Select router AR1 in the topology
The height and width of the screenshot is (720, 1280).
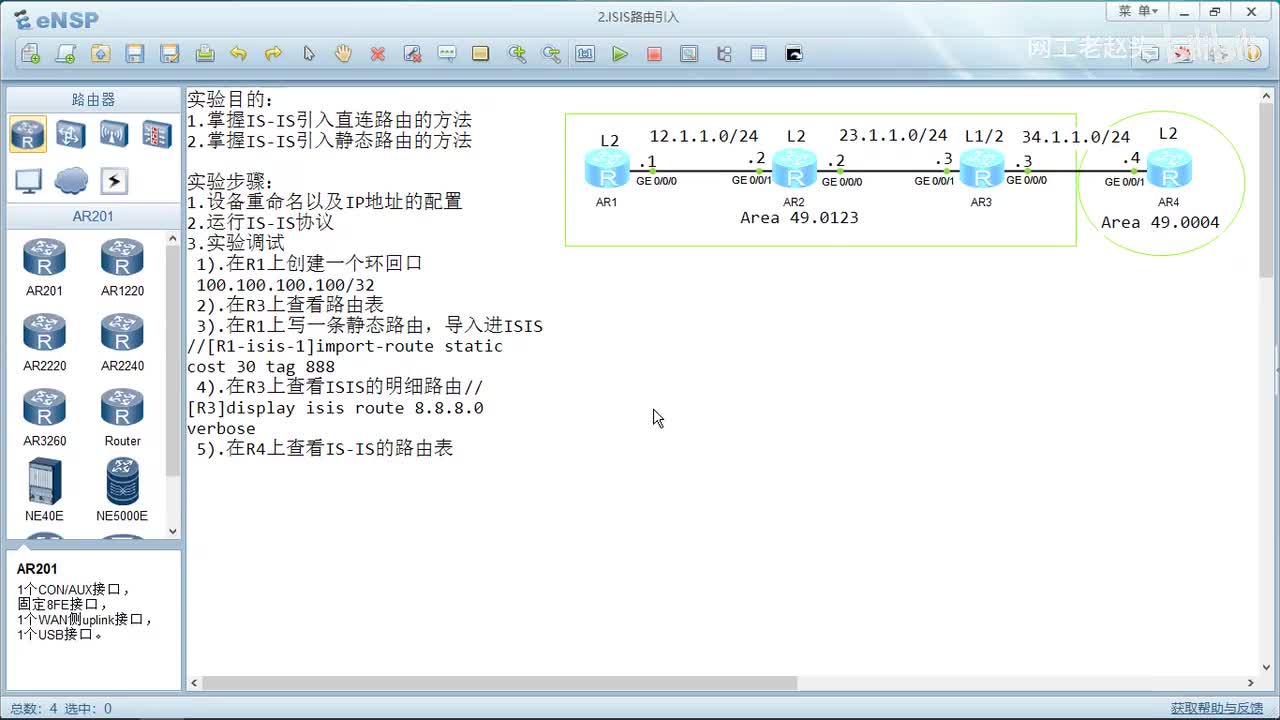tap(607, 168)
